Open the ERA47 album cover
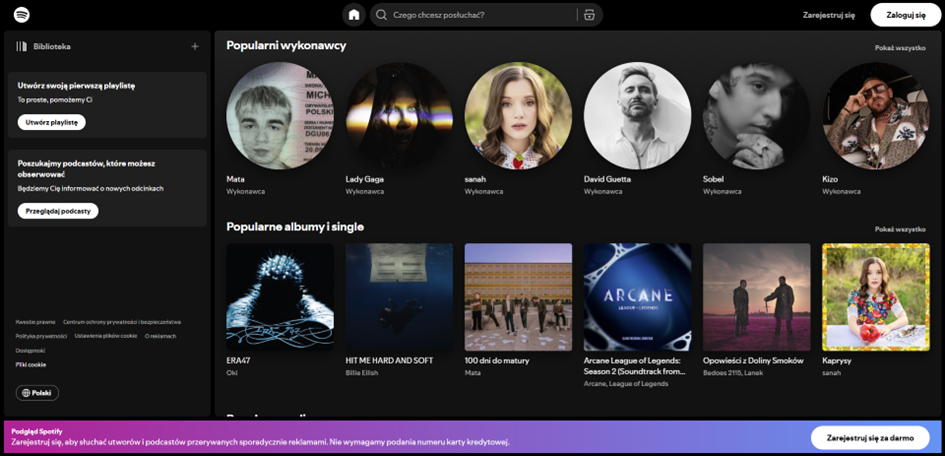 click(x=280, y=297)
